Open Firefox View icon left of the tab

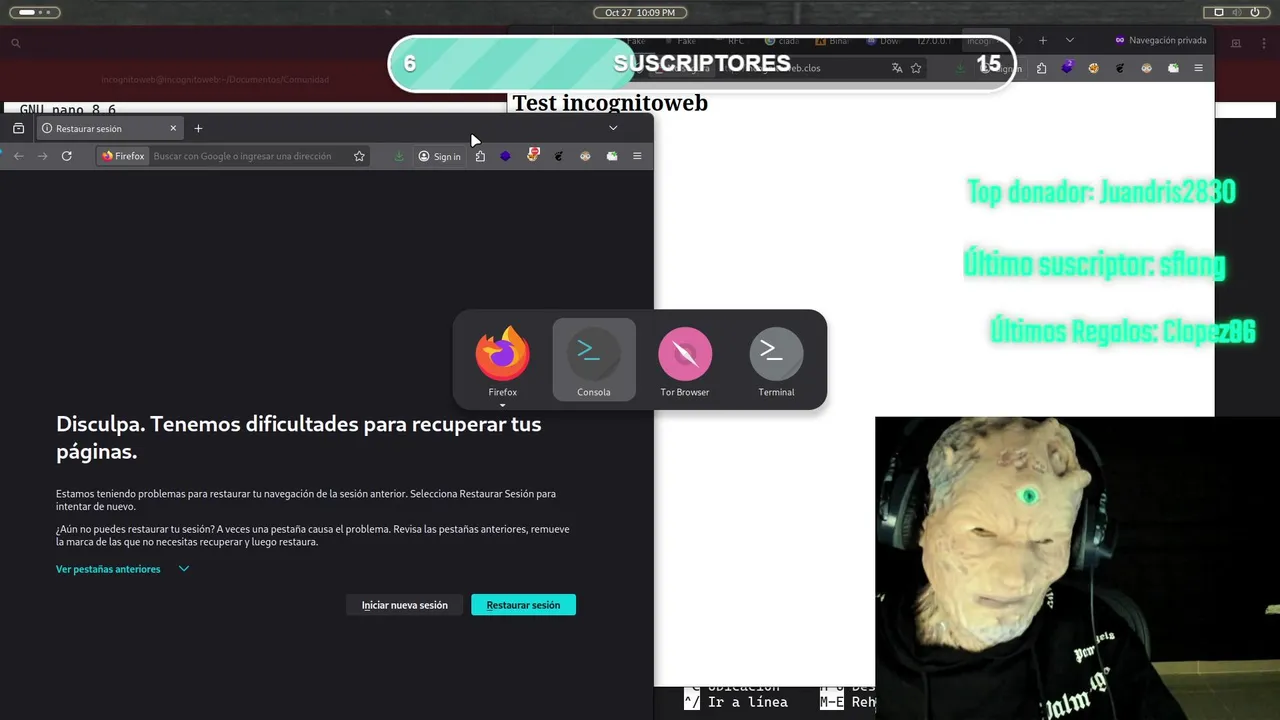18,128
